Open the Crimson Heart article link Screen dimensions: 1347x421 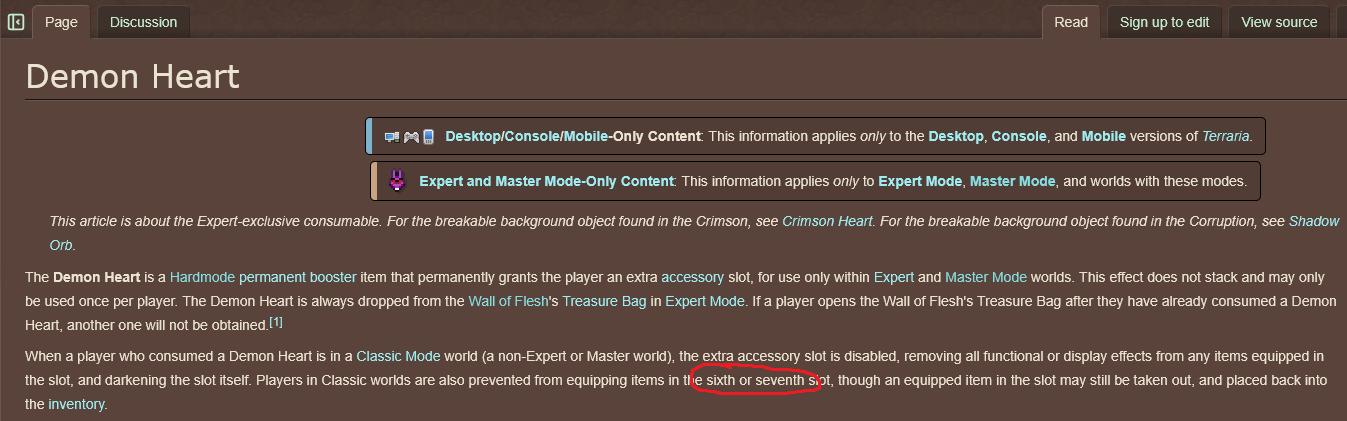(x=827, y=221)
